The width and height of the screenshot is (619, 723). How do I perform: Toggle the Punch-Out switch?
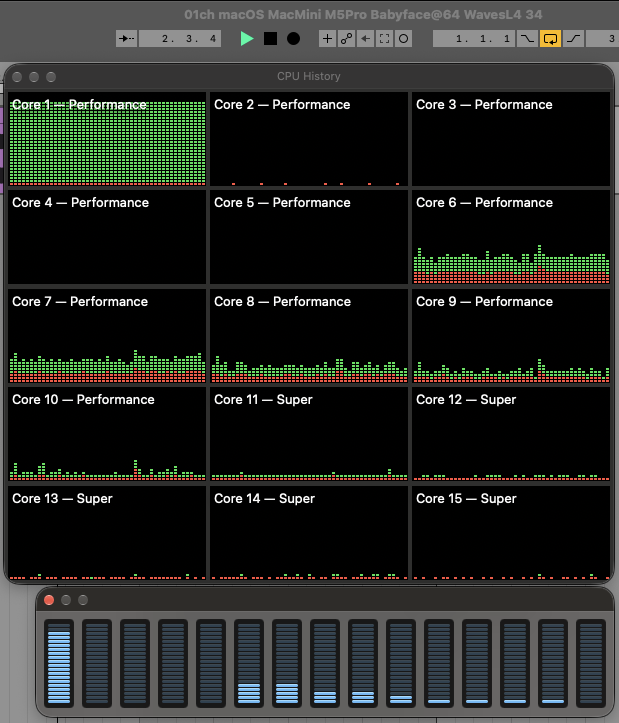573,39
